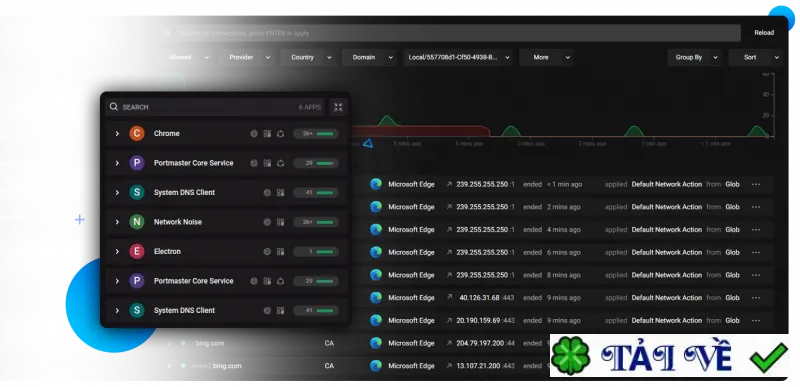Screen dimensions: 800x387
Task: Click the CA country code beside www2.bing.com
Action: click(329, 366)
